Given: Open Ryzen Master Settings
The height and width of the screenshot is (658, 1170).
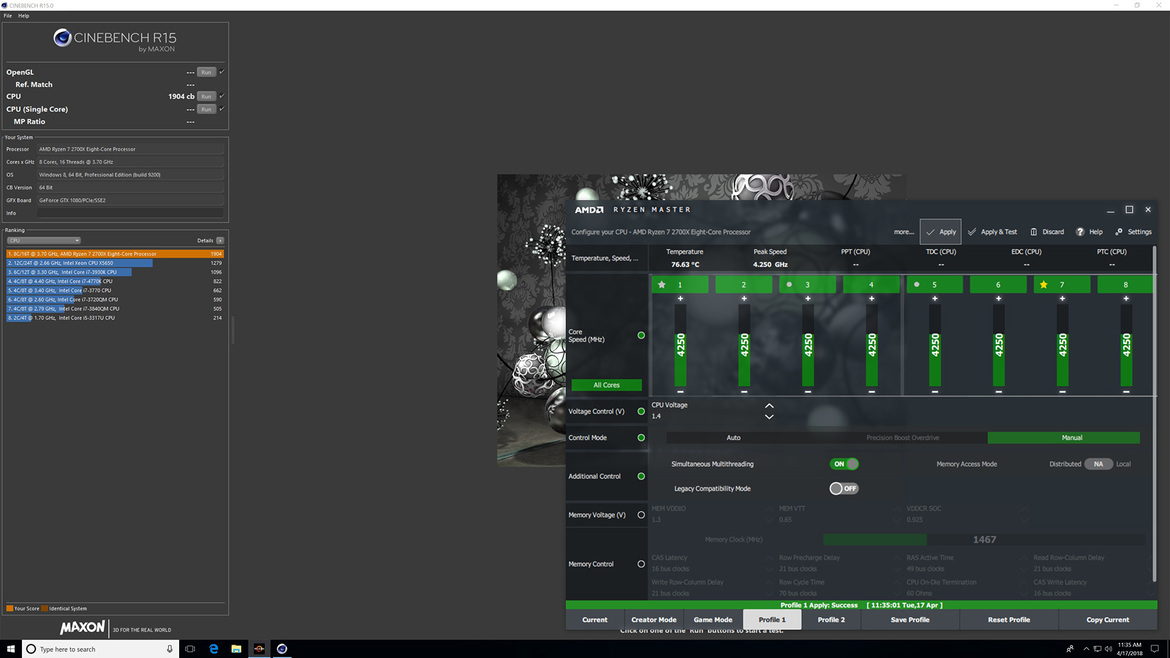Looking at the screenshot, I should (1133, 232).
